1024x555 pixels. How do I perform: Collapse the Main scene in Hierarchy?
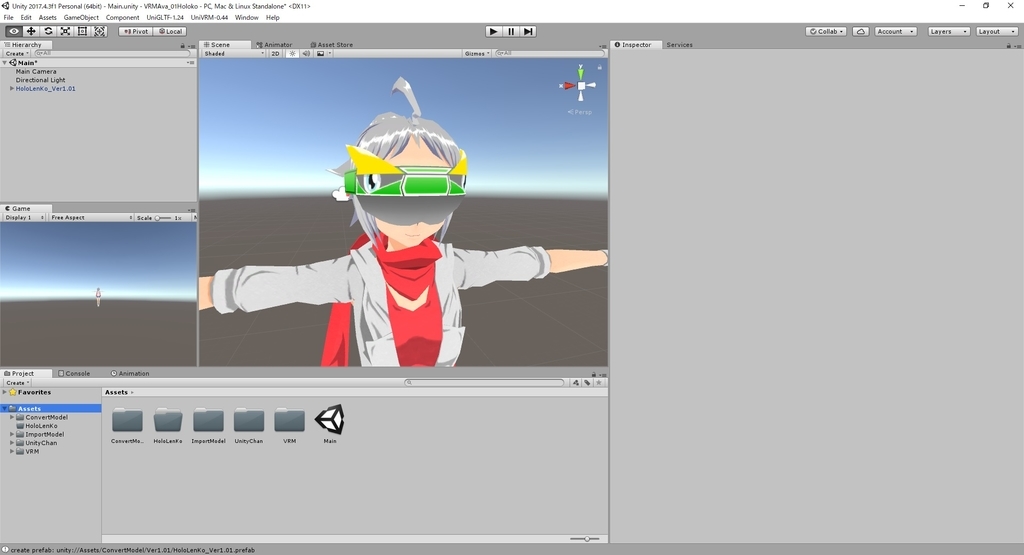[x=5, y=63]
